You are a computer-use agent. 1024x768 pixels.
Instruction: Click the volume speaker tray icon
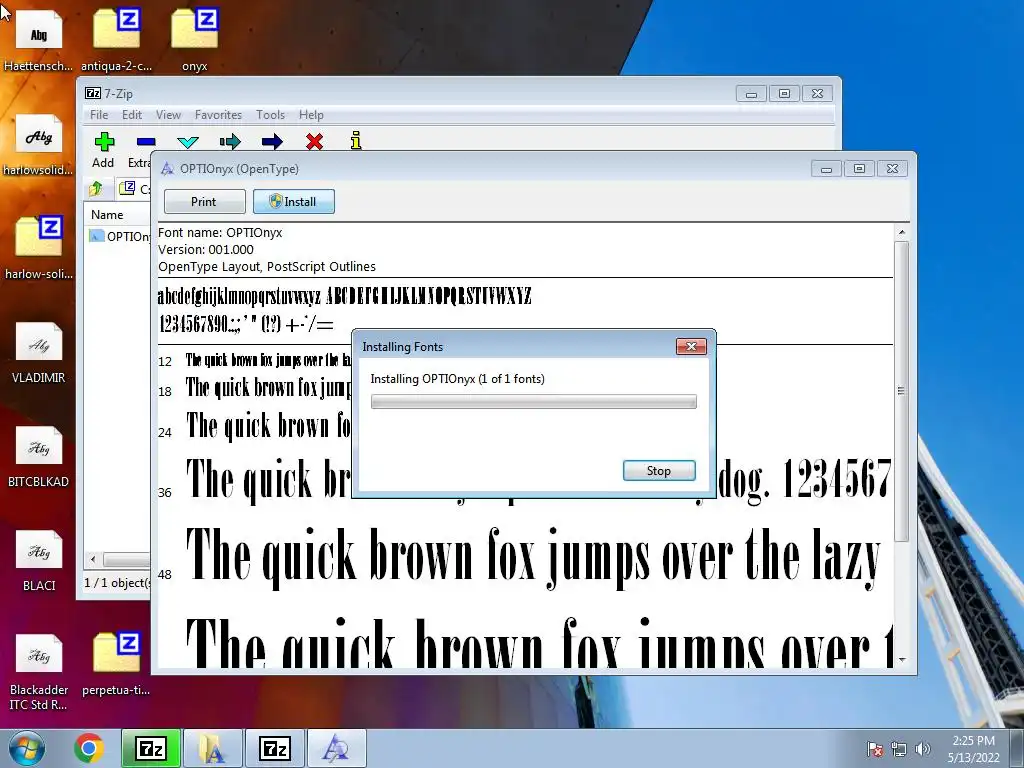point(923,749)
